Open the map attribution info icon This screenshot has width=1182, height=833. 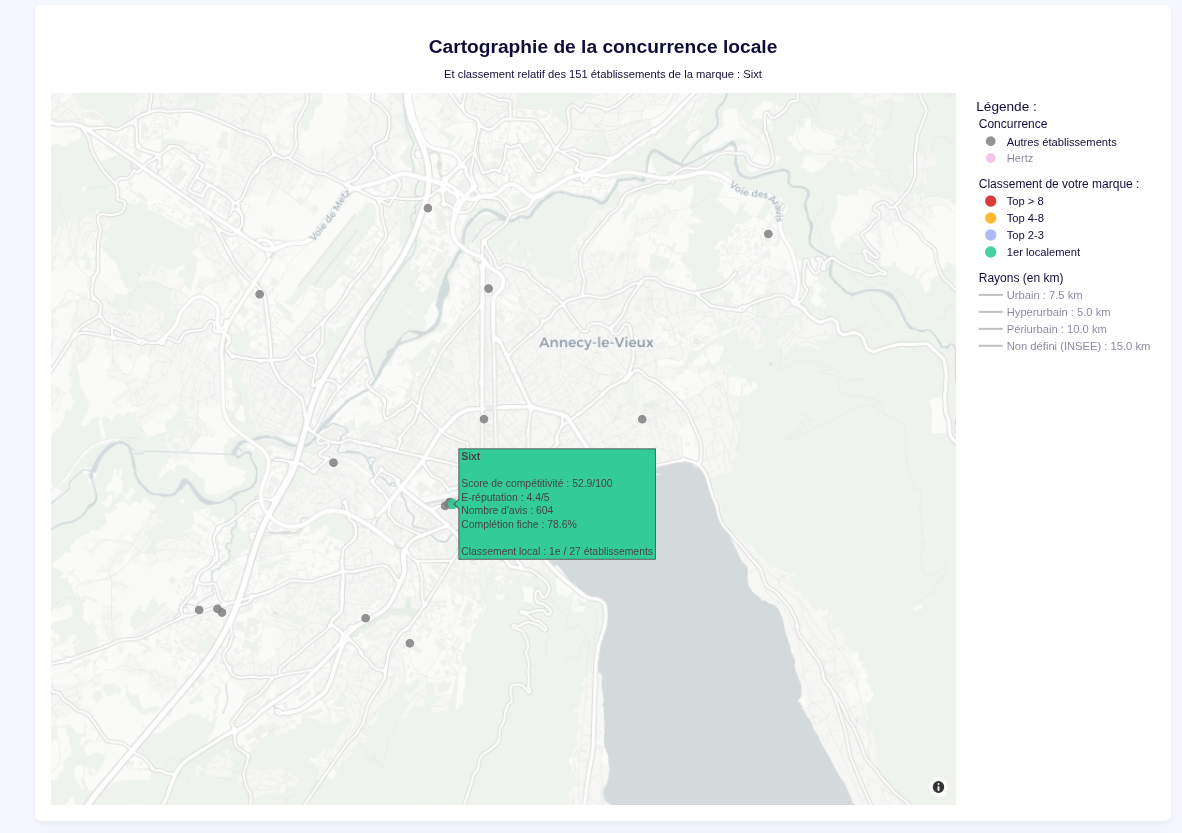939,787
